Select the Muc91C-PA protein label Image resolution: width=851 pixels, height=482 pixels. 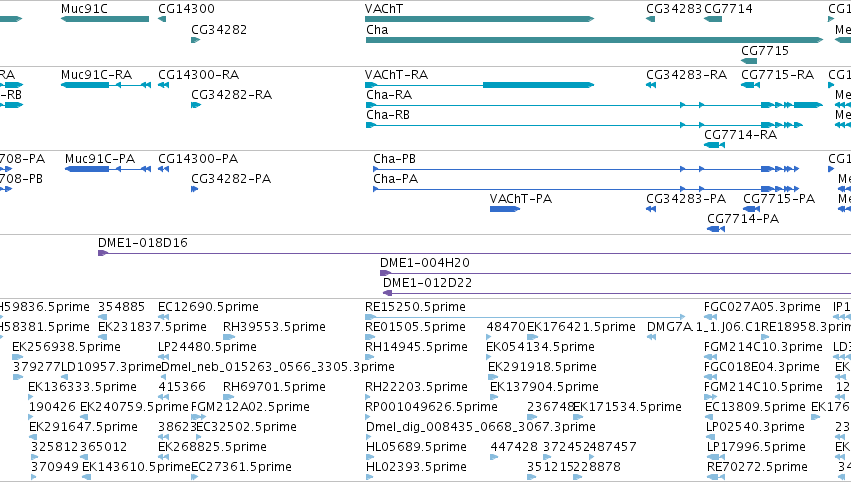[x=100, y=158]
